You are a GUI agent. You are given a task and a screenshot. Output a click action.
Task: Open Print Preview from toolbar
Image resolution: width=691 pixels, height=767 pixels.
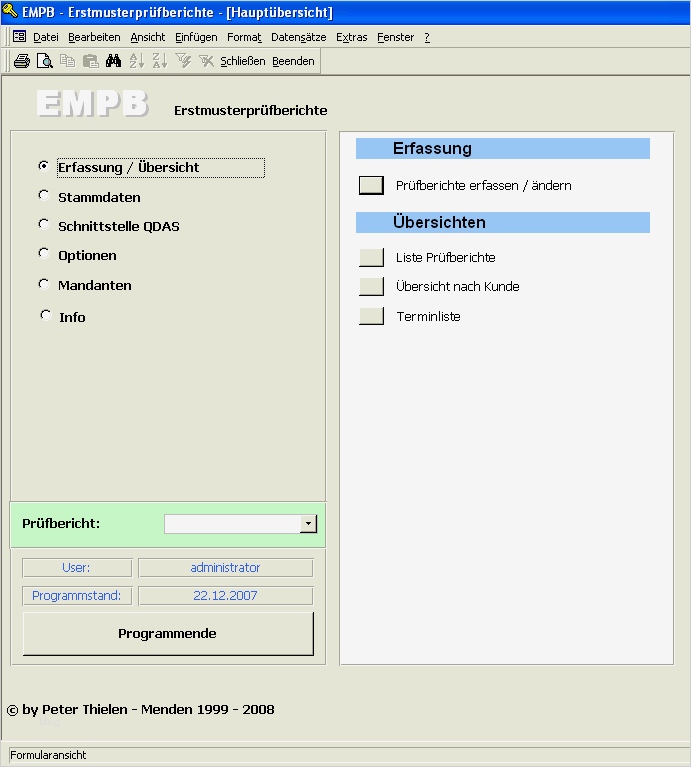(x=45, y=61)
